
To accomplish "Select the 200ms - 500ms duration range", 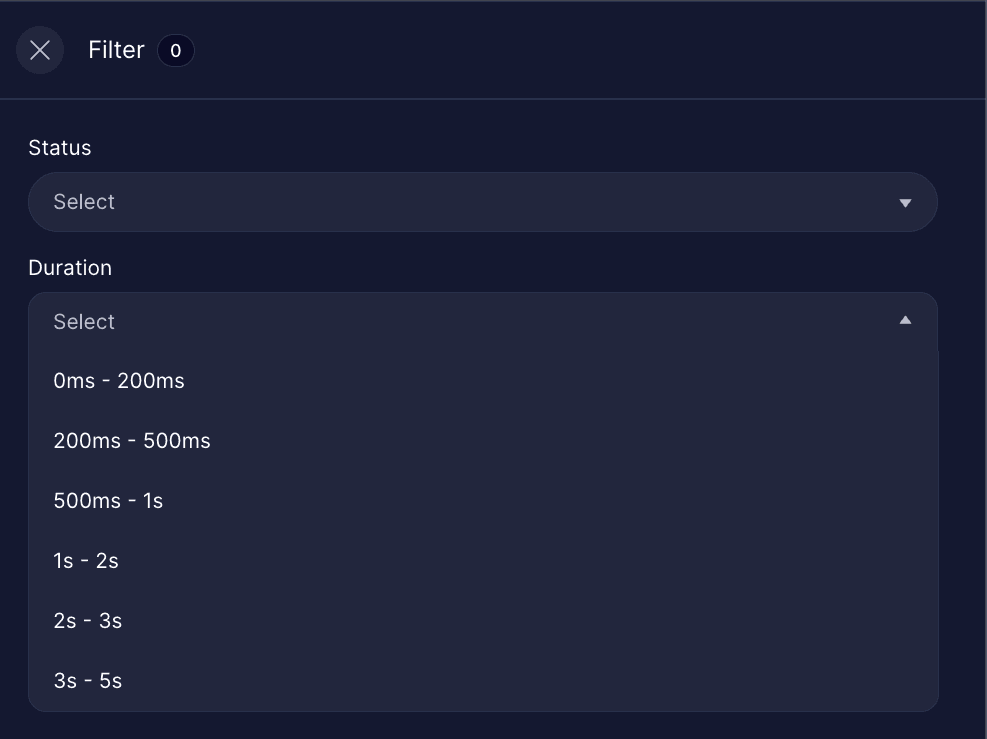I will [x=131, y=441].
